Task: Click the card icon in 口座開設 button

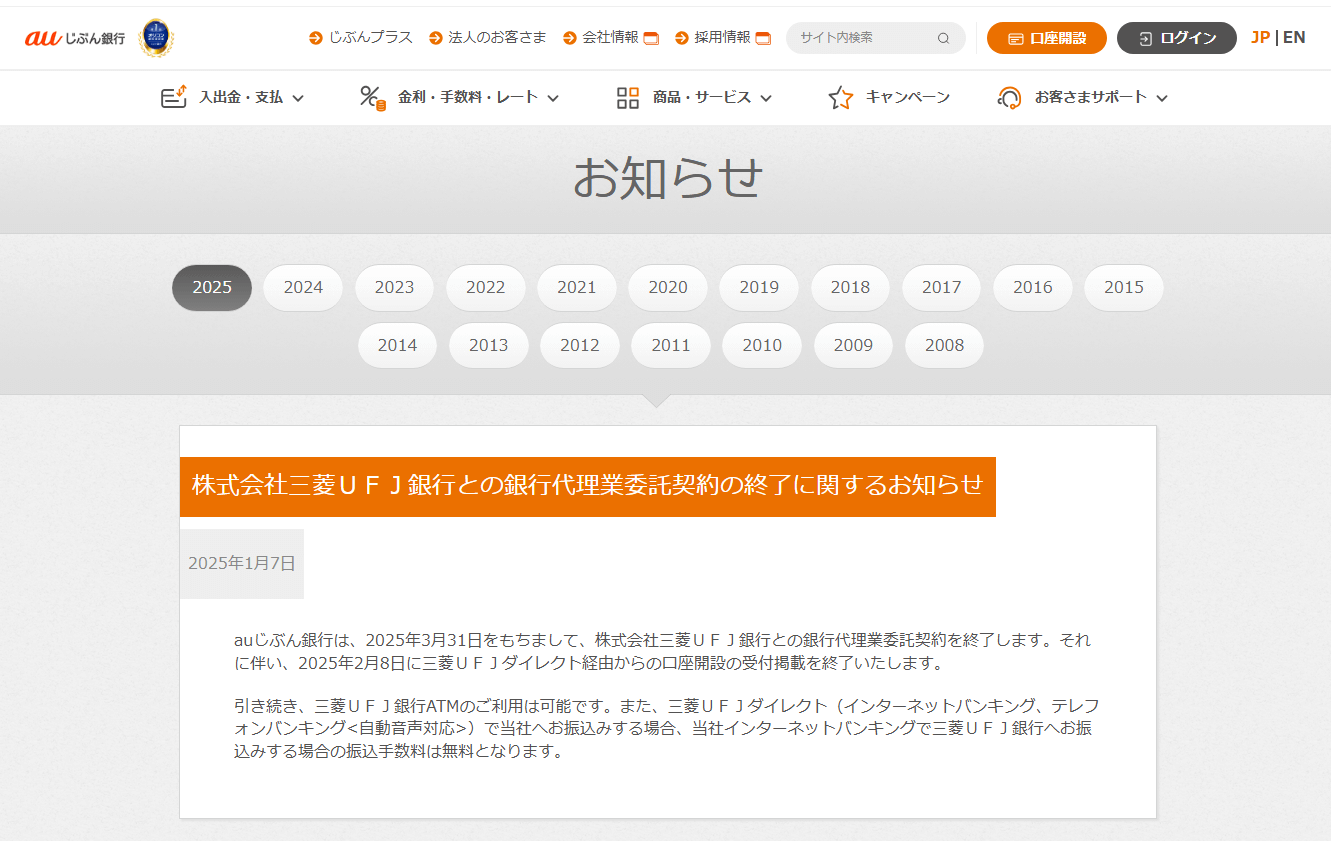Action: pyautogui.click(x=1016, y=39)
